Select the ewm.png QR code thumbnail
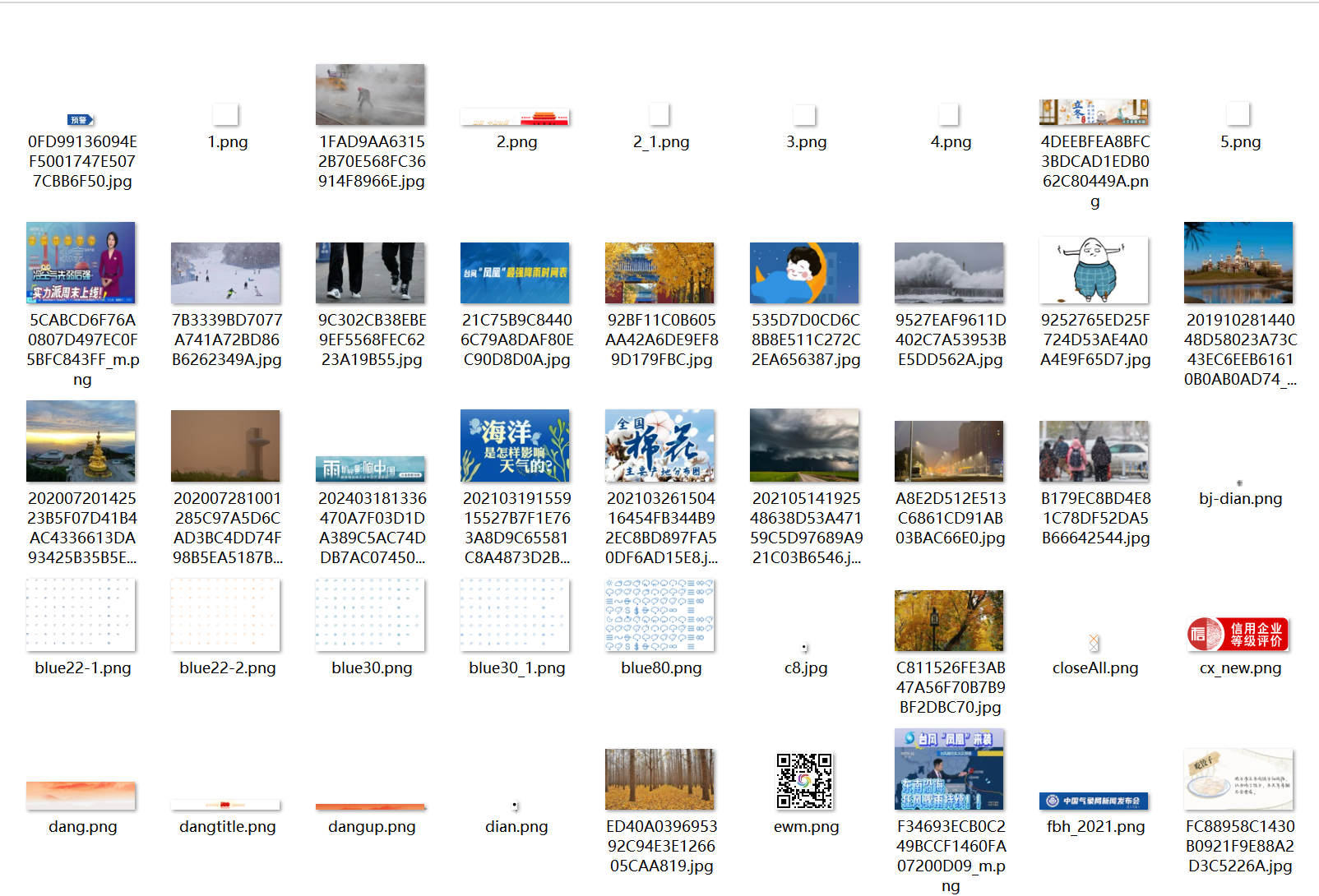The image size is (1319, 896). pos(804,781)
